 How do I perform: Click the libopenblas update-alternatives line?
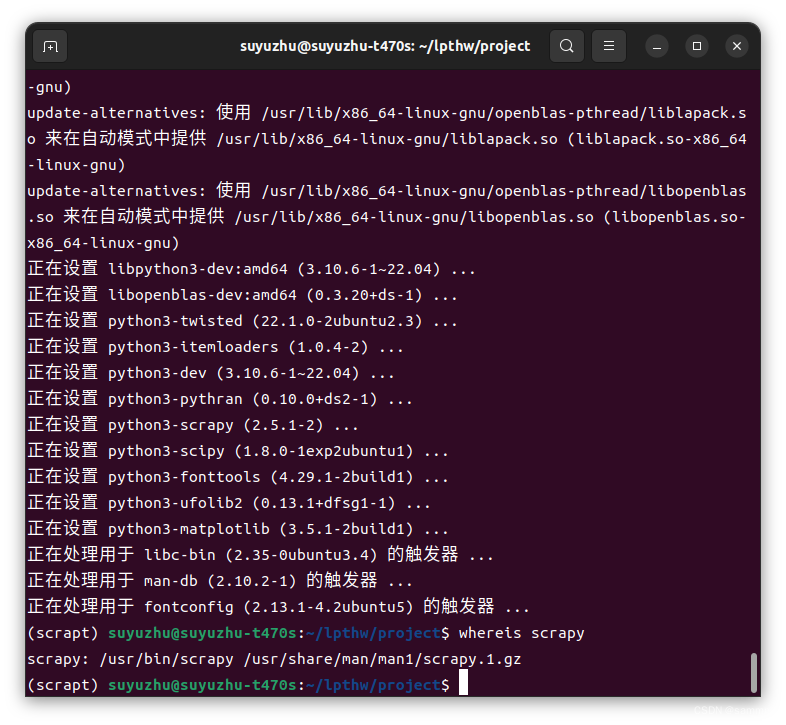[387, 217]
